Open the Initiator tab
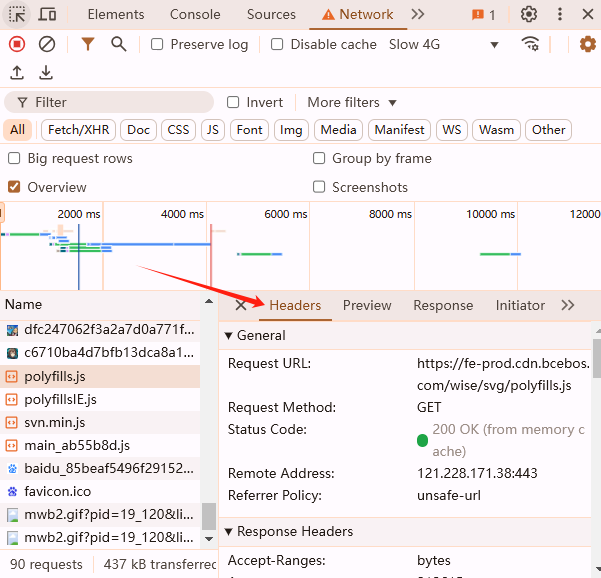Screen dimensions: 601x578 pyautogui.click(x=520, y=305)
